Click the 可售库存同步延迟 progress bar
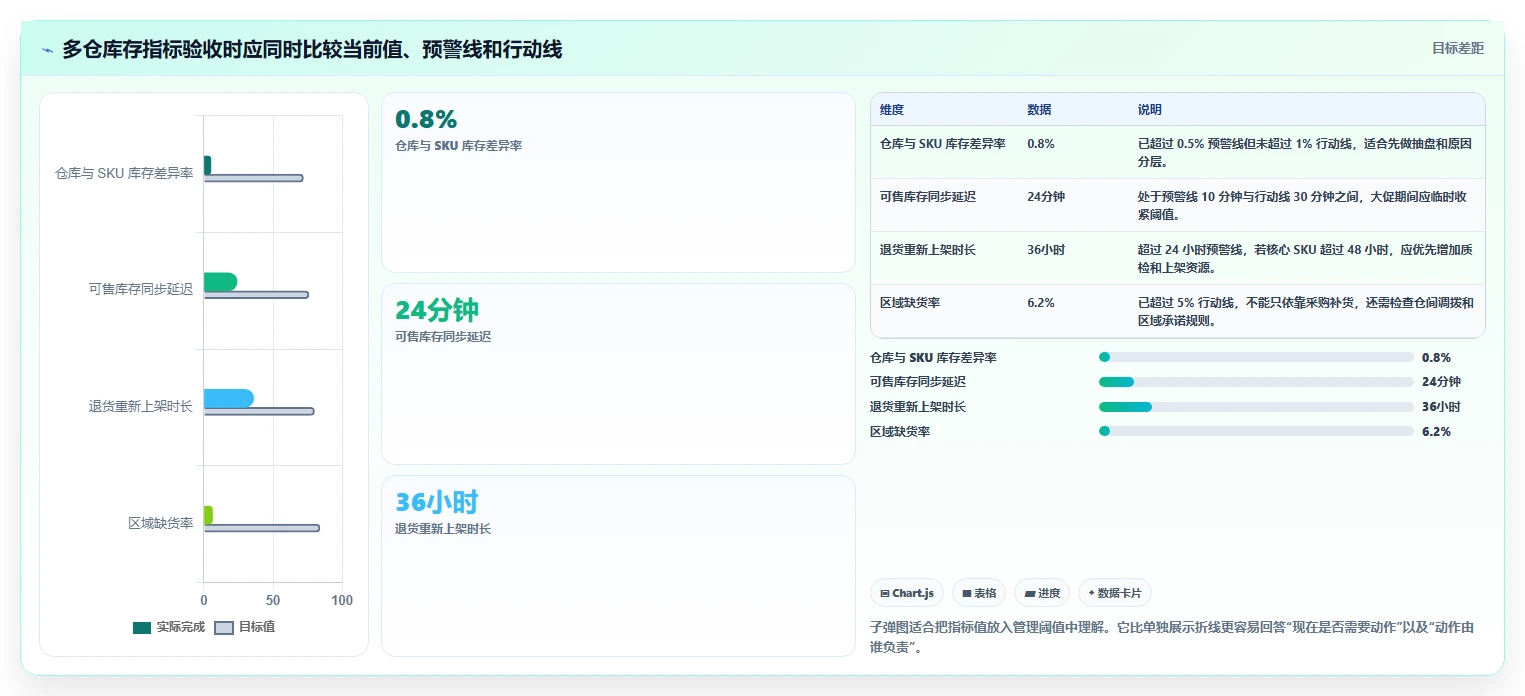Screen dimensions: 1525x696 1256,382
